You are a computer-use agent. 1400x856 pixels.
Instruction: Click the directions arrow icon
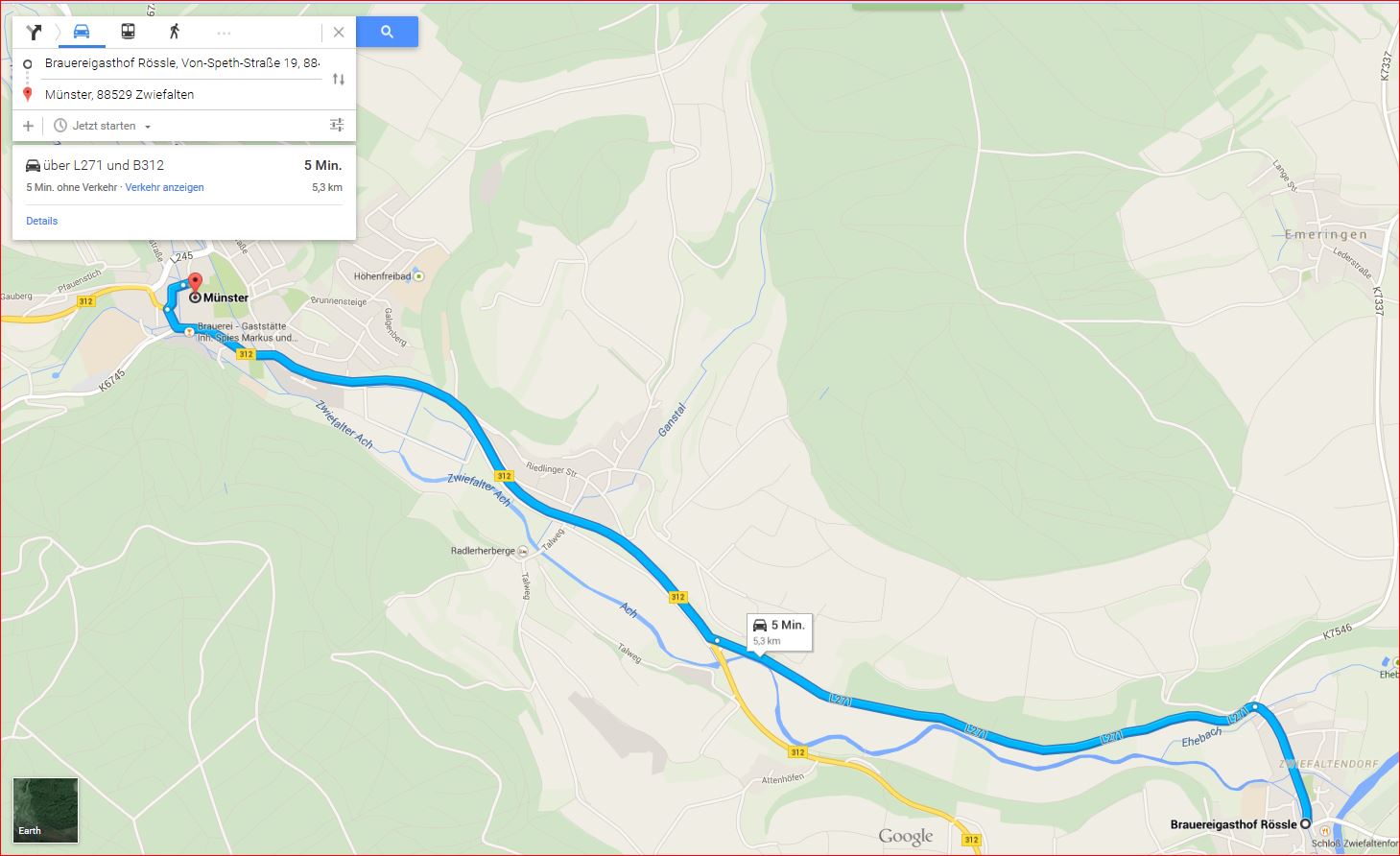35,32
